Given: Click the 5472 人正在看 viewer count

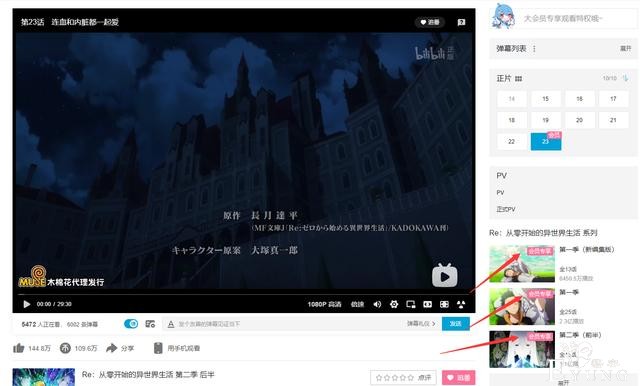Looking at the screenshot, I should pyautogui.click(x=42, y=324).
